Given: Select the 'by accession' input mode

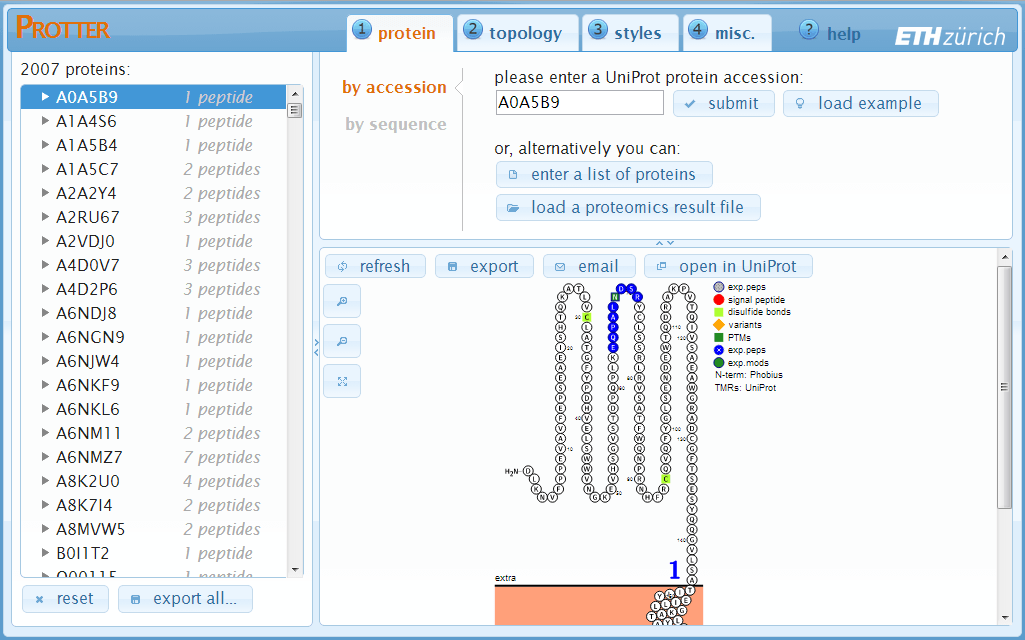Looking at the screenshot, I should [x=394, y=87].
